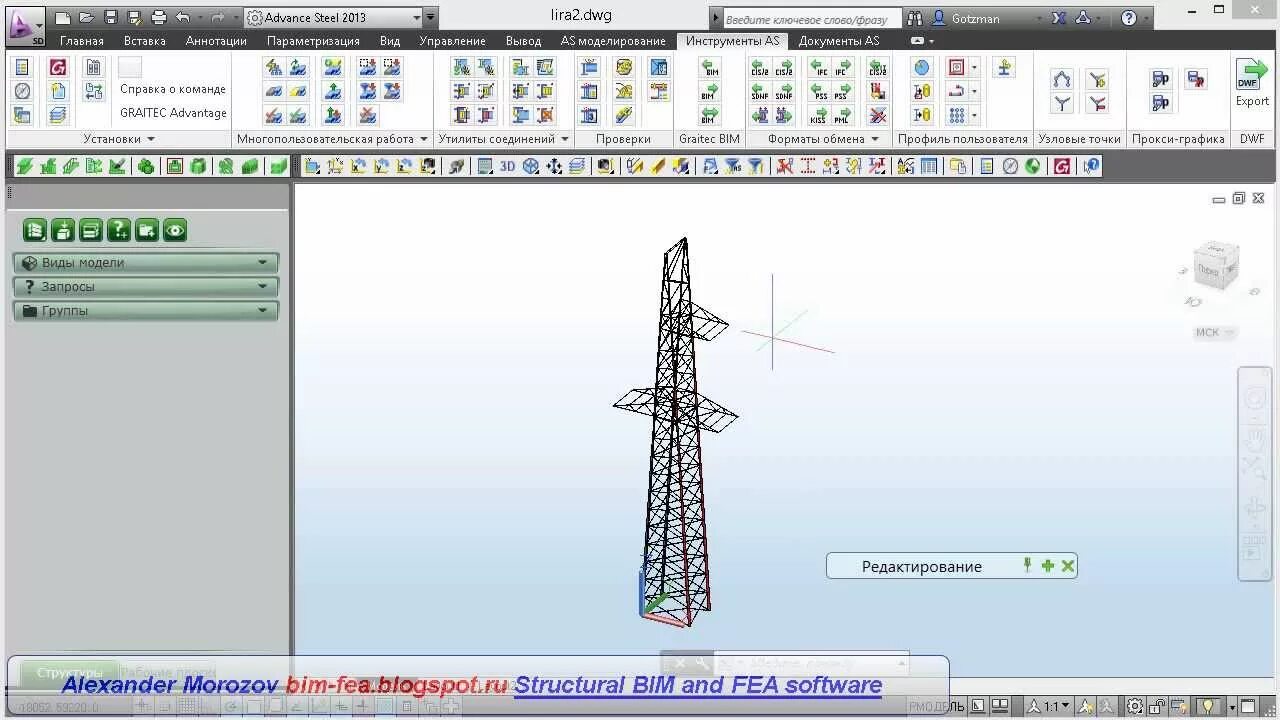
Task: Open the quick access toolbar customize arrow
Action: point(430,18)
